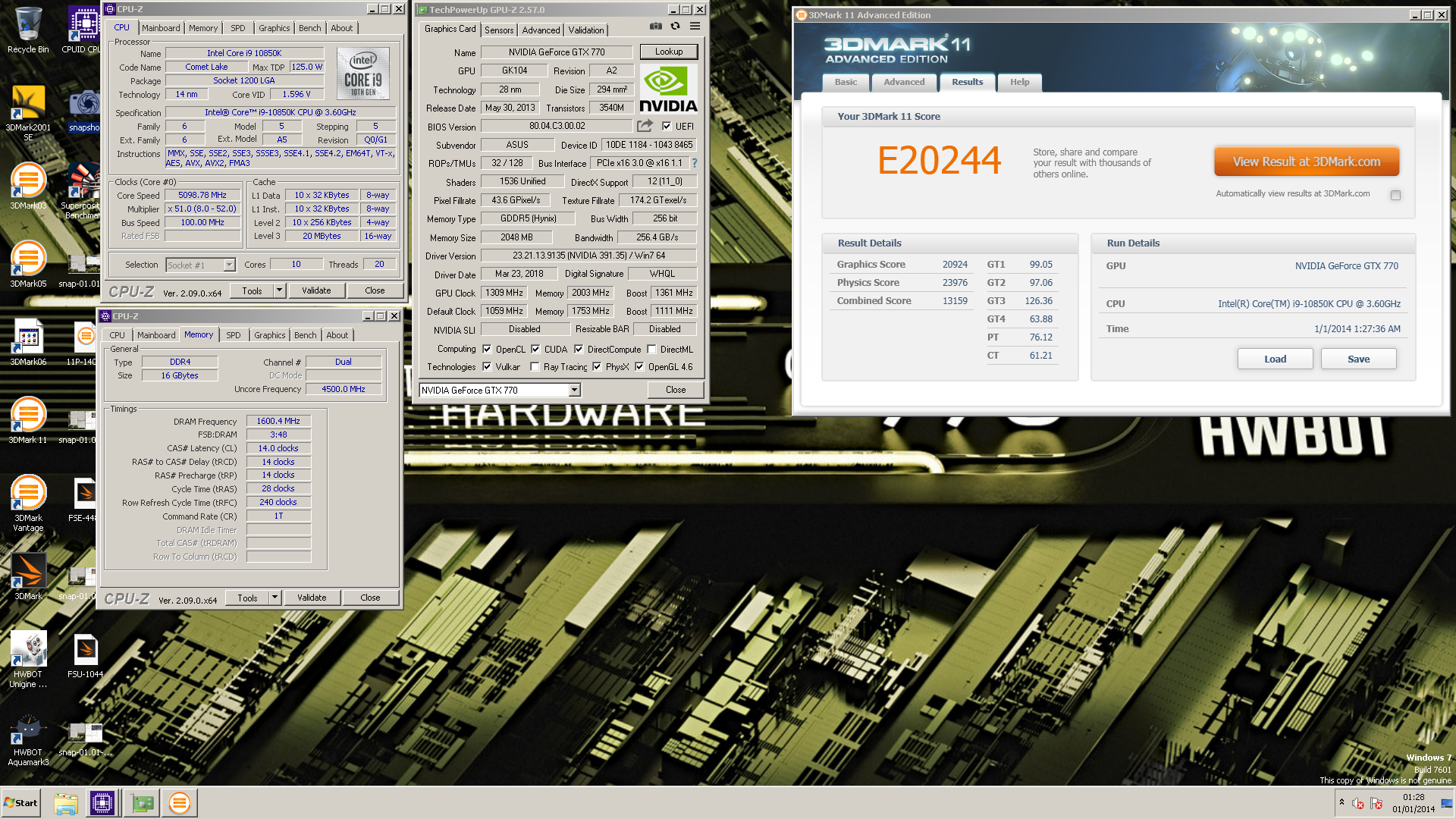Click the Graphics Score value 20924
Viewport: 1456px width, 819px height.
[x=955, y=265]
